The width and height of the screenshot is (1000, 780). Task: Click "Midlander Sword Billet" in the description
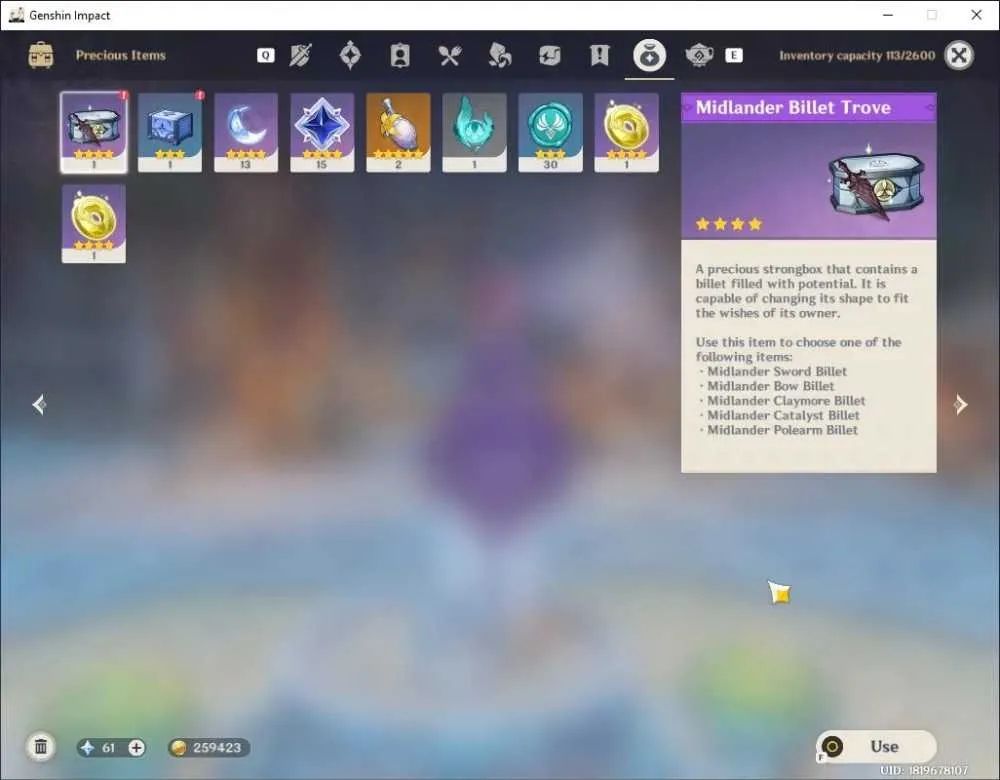(777, 371)
